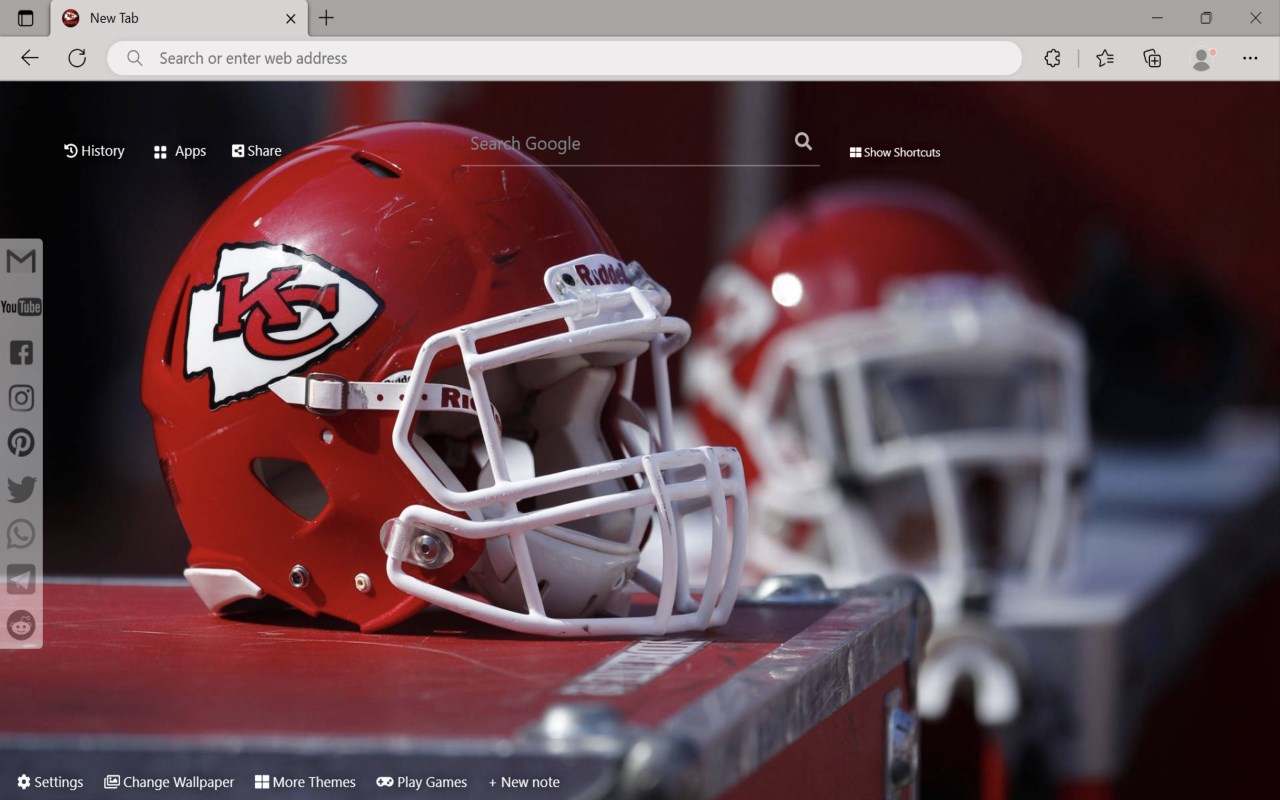Screen dimensions: 1280x800
Task: Open the page Settings
Action: point(50,782)
